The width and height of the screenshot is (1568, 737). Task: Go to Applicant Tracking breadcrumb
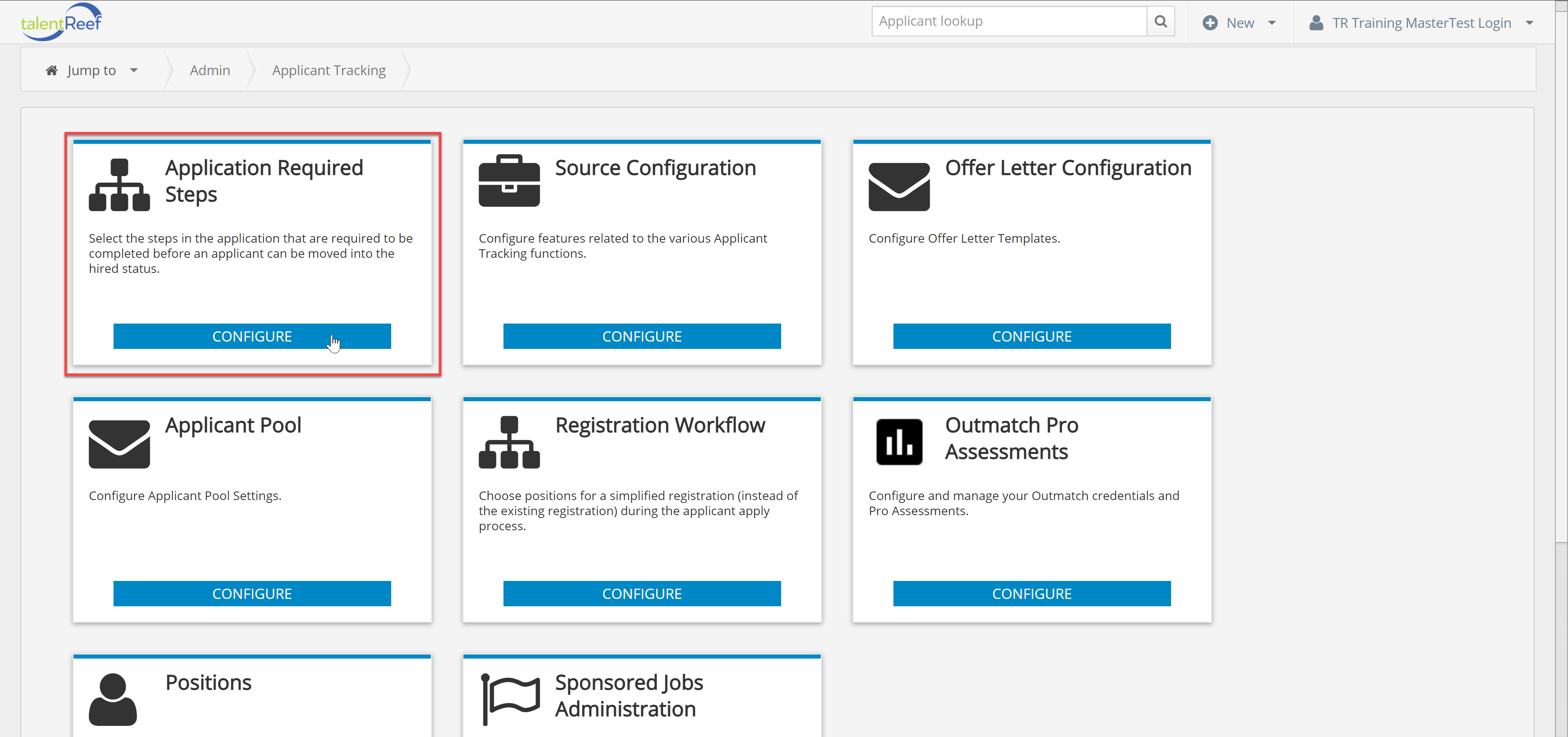pyautogui.click(x=329, y=71)
